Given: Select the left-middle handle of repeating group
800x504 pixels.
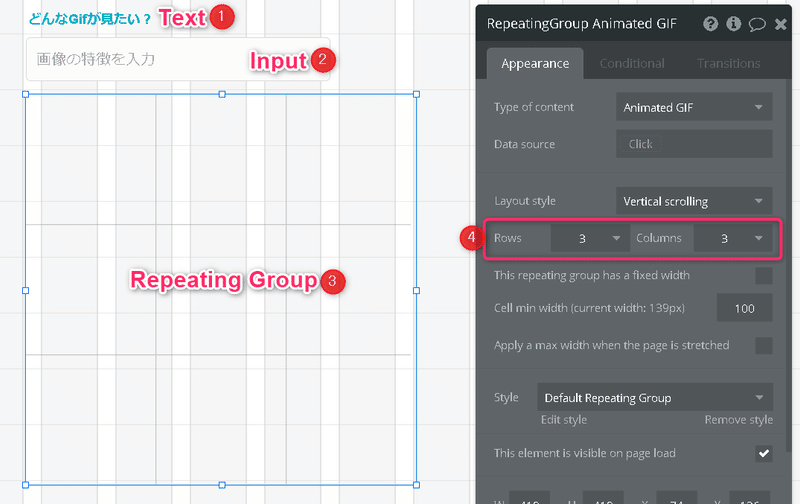Looking at the screenshot, I should (x=26, y=290).
